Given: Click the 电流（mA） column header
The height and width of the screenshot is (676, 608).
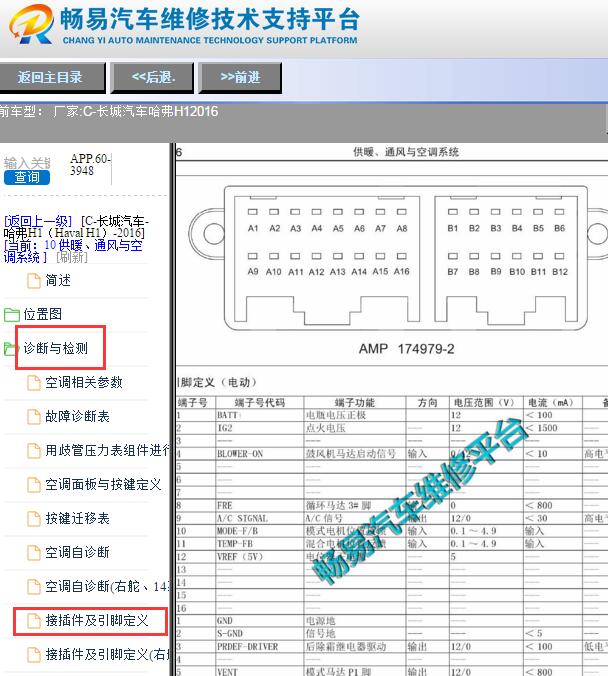Looking at the screenshot, I should [552, 403].
